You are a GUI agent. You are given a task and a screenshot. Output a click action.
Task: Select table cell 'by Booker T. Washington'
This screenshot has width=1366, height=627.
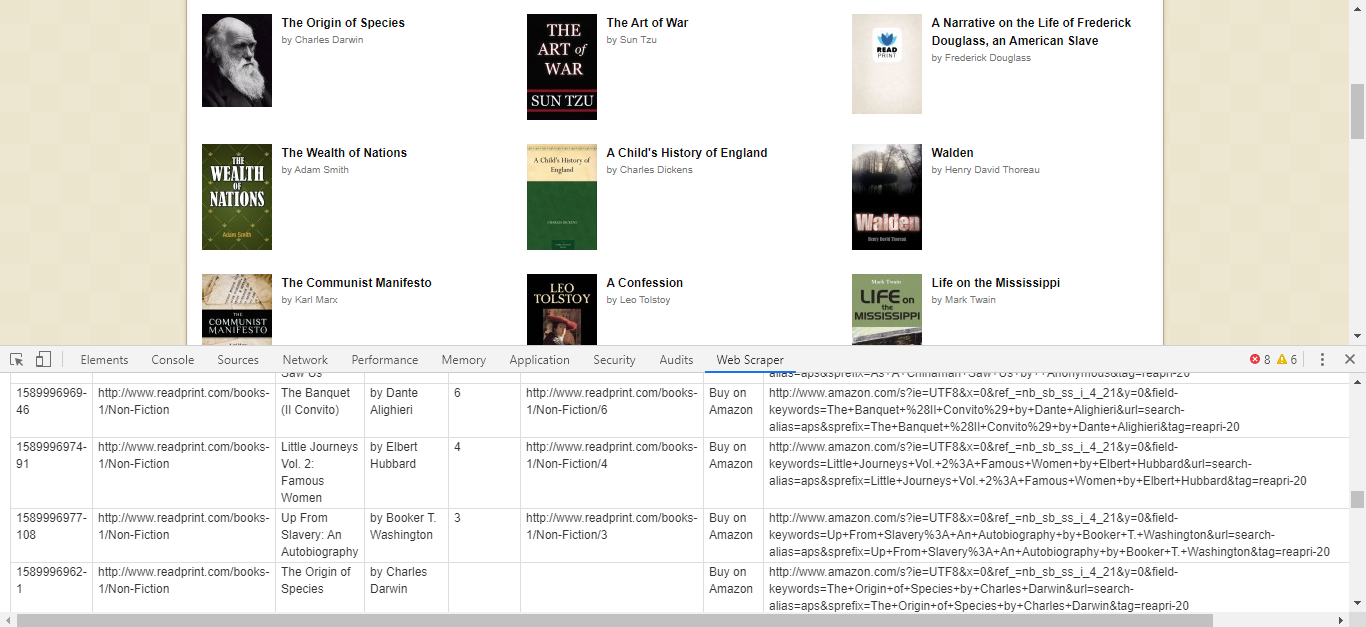point(406,535)
